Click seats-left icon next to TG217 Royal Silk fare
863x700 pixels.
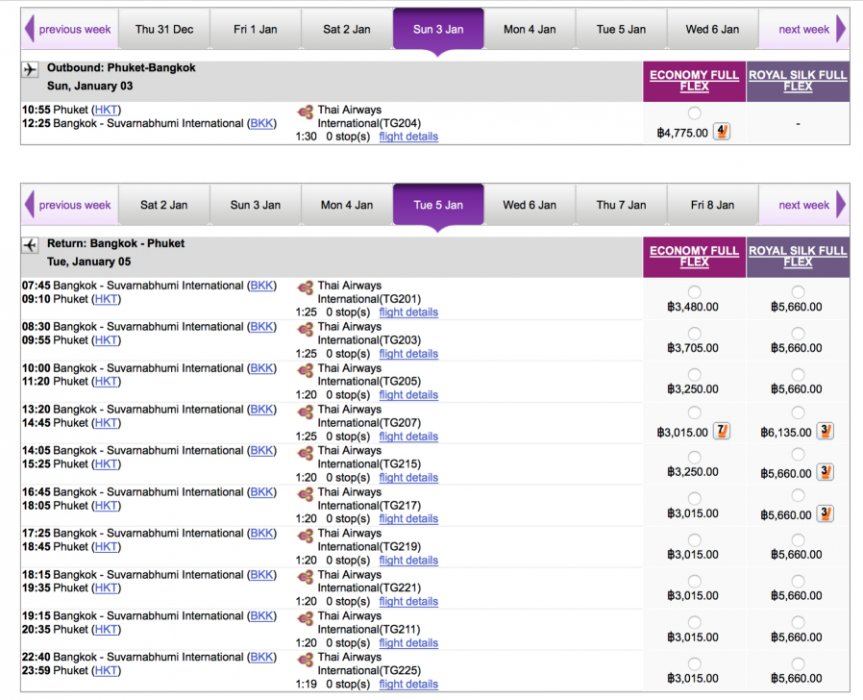point(825,513)
